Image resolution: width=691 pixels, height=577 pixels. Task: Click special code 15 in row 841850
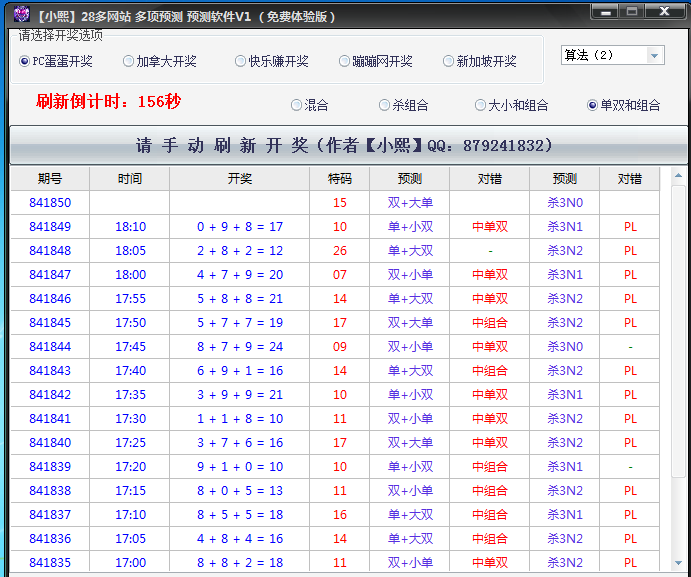[340, 203]
